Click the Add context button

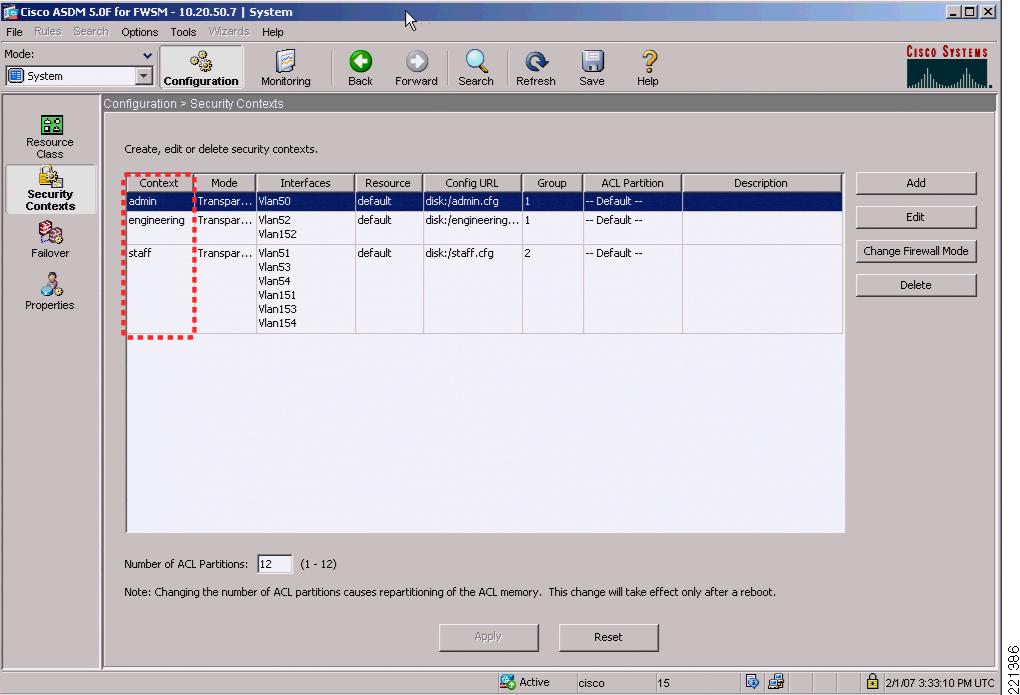pyautogui.click(x=916, y=183)
